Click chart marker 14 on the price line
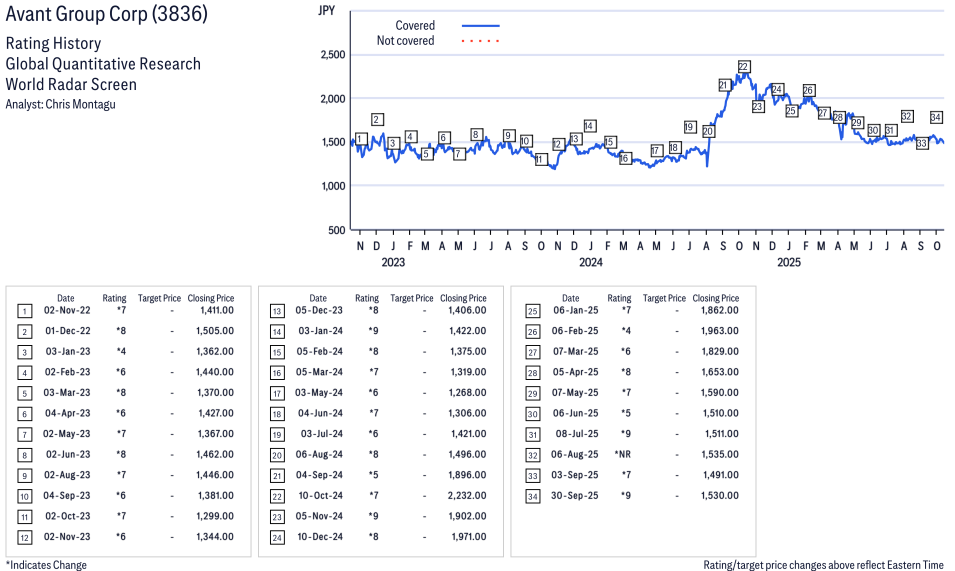This screenshot has width=955, height=571. tap(590, 126)
